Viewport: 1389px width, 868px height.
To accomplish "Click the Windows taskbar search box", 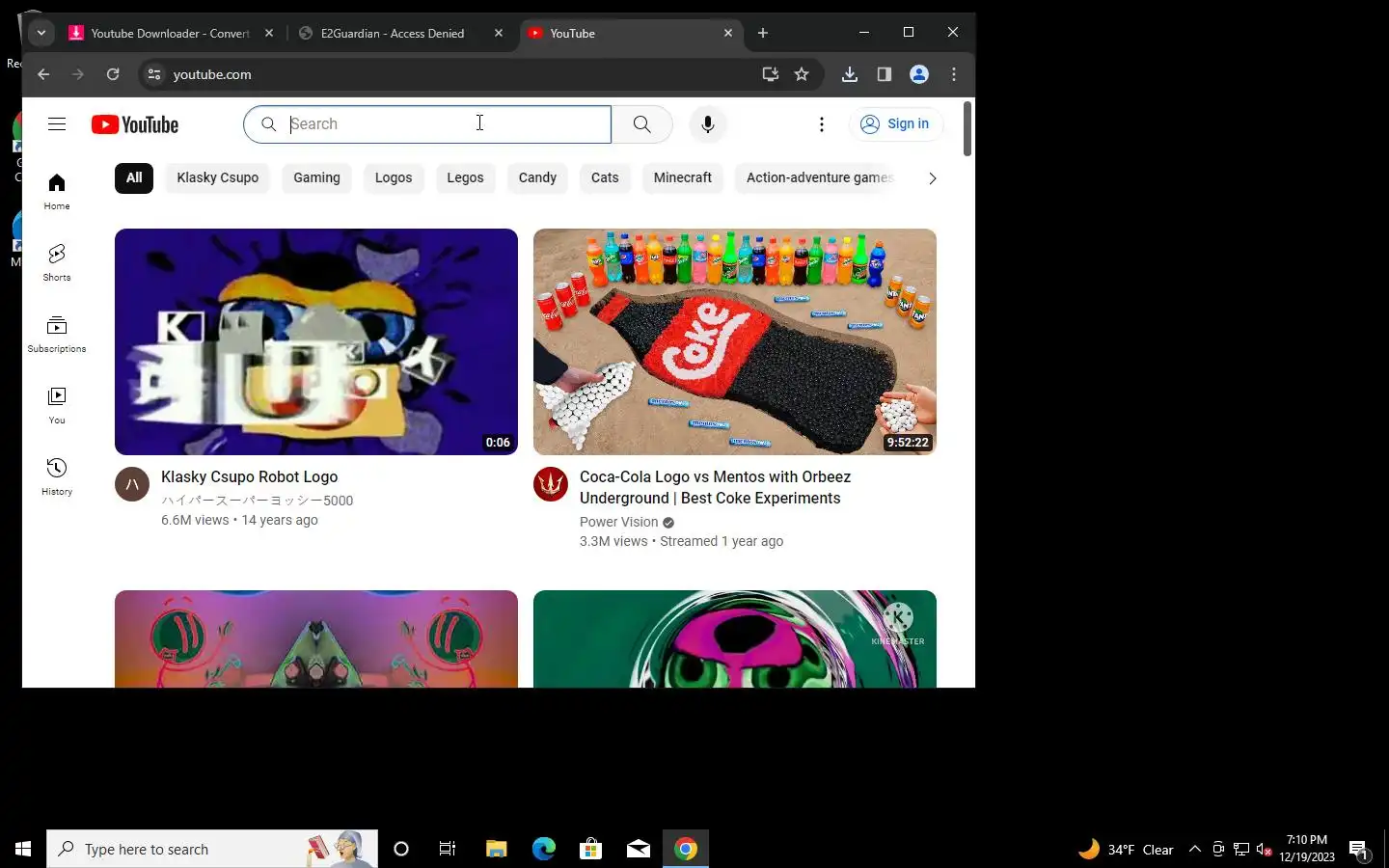I will (x=212, y=849).
